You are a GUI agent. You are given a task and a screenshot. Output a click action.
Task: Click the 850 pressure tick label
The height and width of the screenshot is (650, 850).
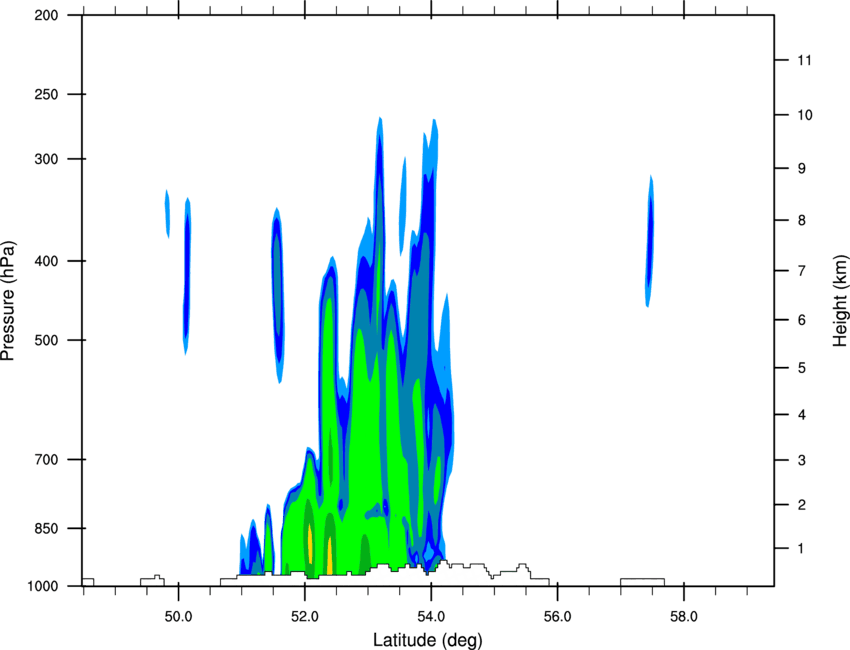point(46,528)
